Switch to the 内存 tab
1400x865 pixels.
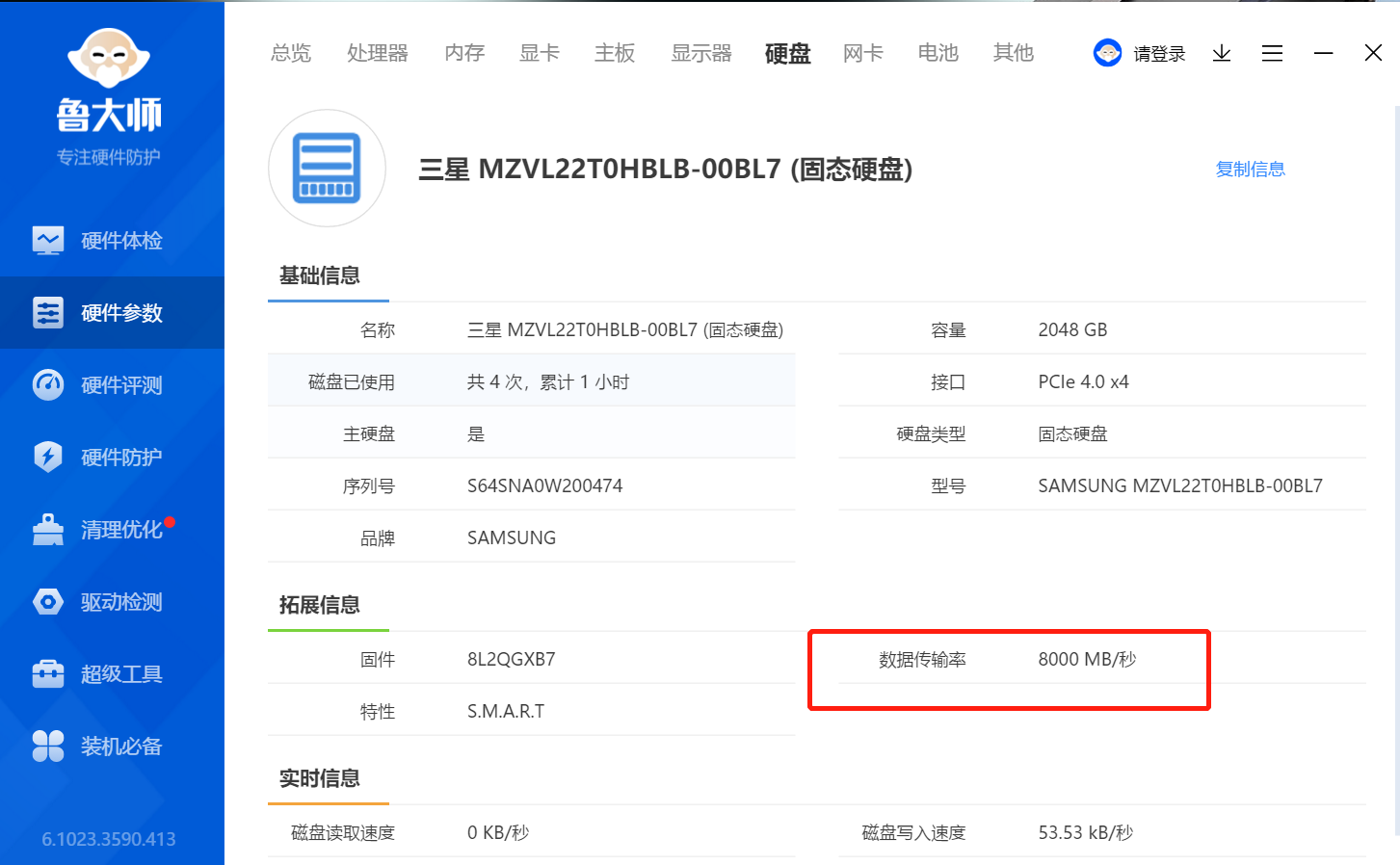click(x=464, y=53)
